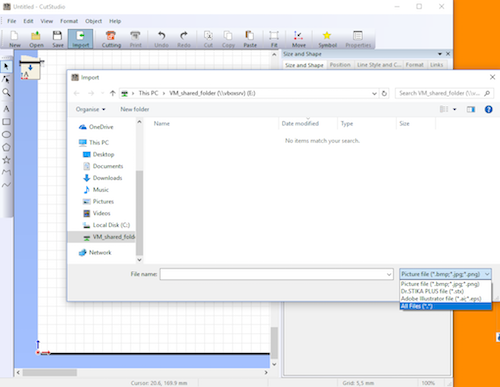The image size is (500, 387).
Task: Open the Help menu
Action: coord(115,21)
